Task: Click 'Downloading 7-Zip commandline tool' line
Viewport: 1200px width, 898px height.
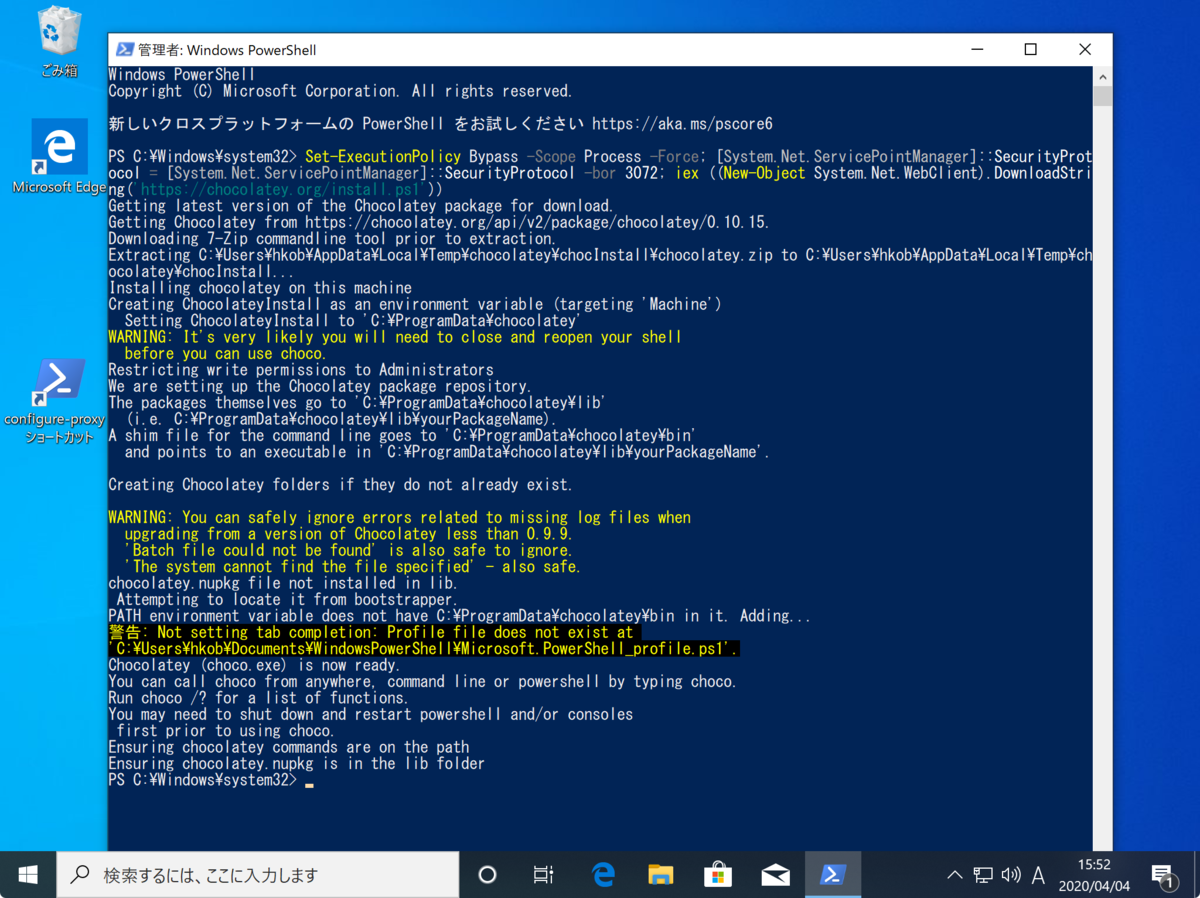Action: (332, 239)
